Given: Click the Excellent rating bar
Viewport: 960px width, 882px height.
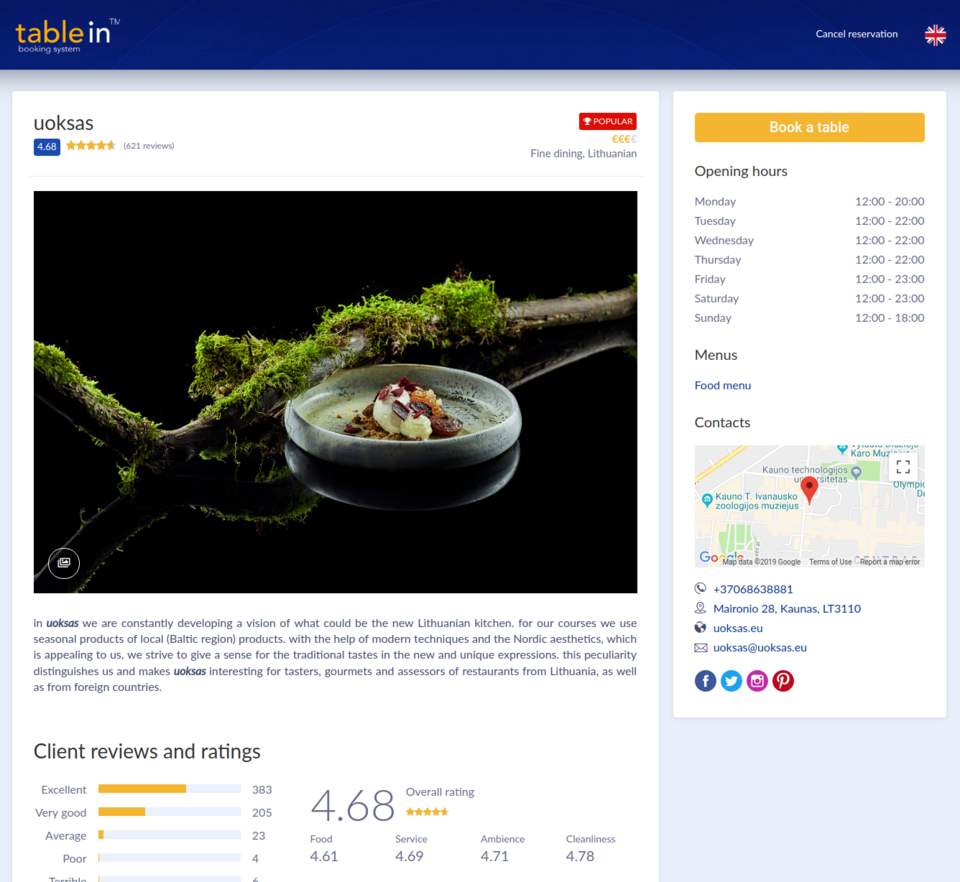Looking at the screenshot, I should [170, 789].
